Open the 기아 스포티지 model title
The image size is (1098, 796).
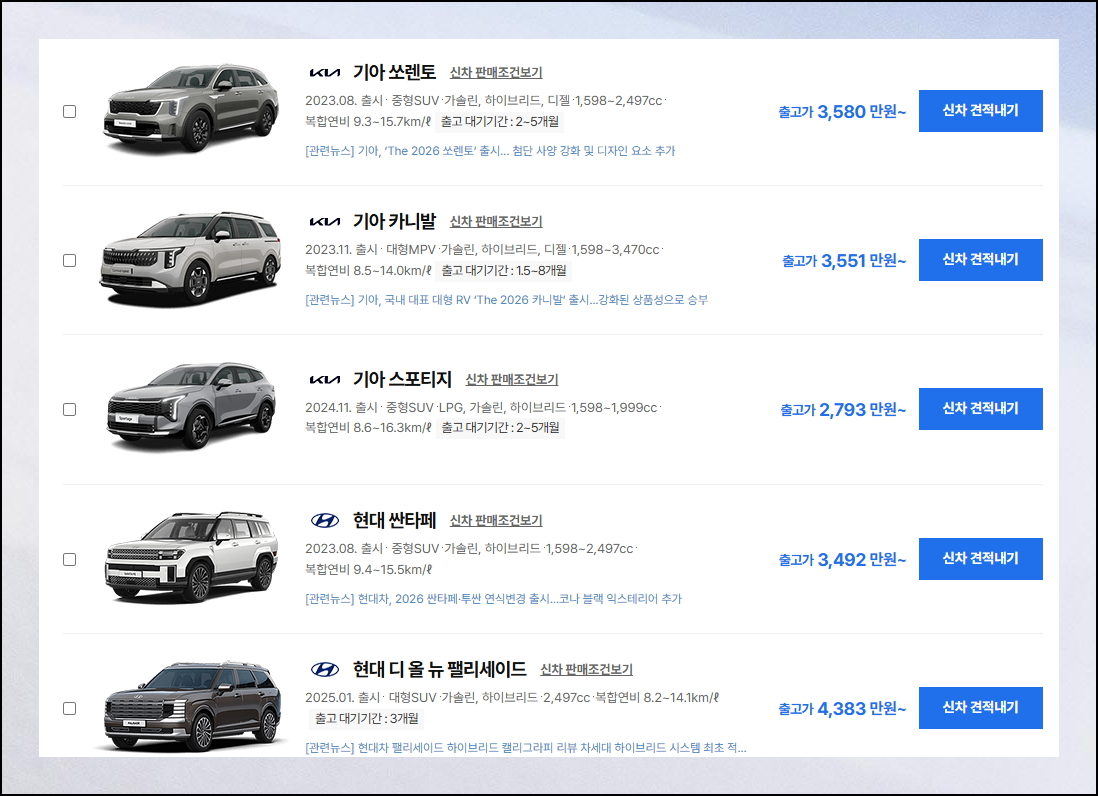(402, 379)
